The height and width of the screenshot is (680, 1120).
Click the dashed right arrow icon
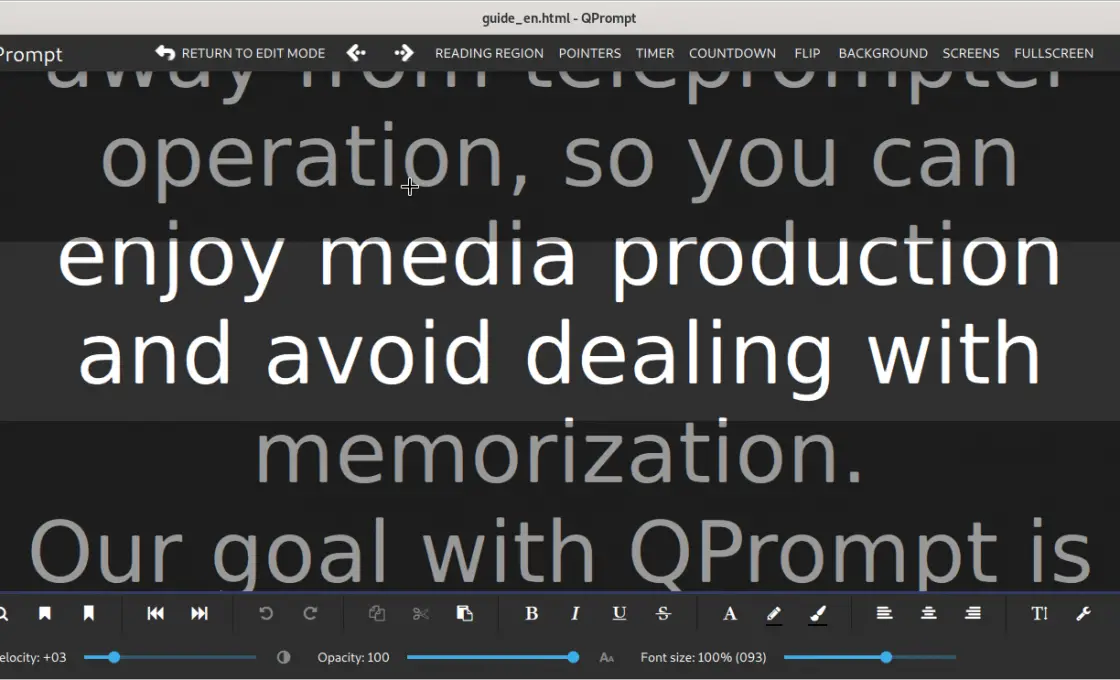[x=404, y=53]
